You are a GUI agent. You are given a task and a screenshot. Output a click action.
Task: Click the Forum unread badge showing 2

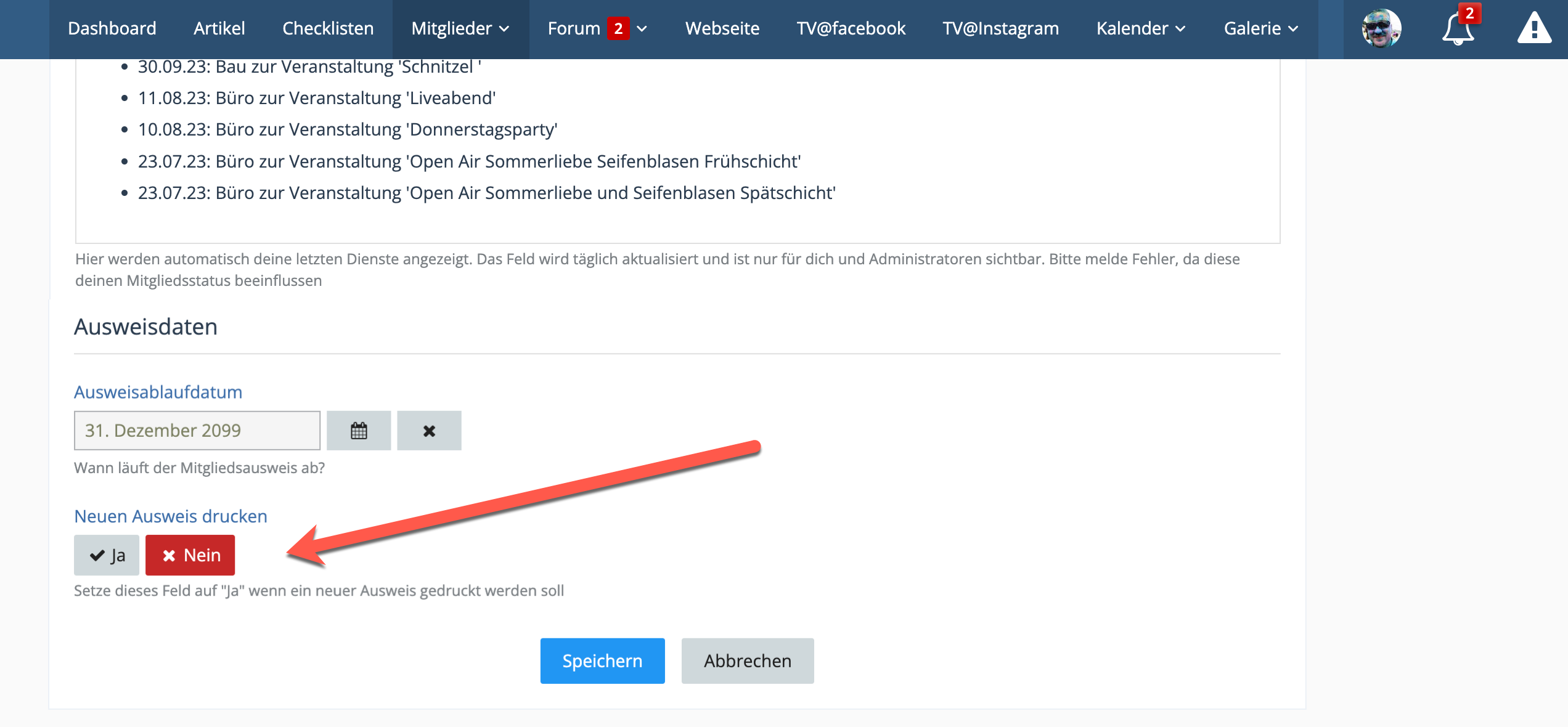[x=618, y=28]
